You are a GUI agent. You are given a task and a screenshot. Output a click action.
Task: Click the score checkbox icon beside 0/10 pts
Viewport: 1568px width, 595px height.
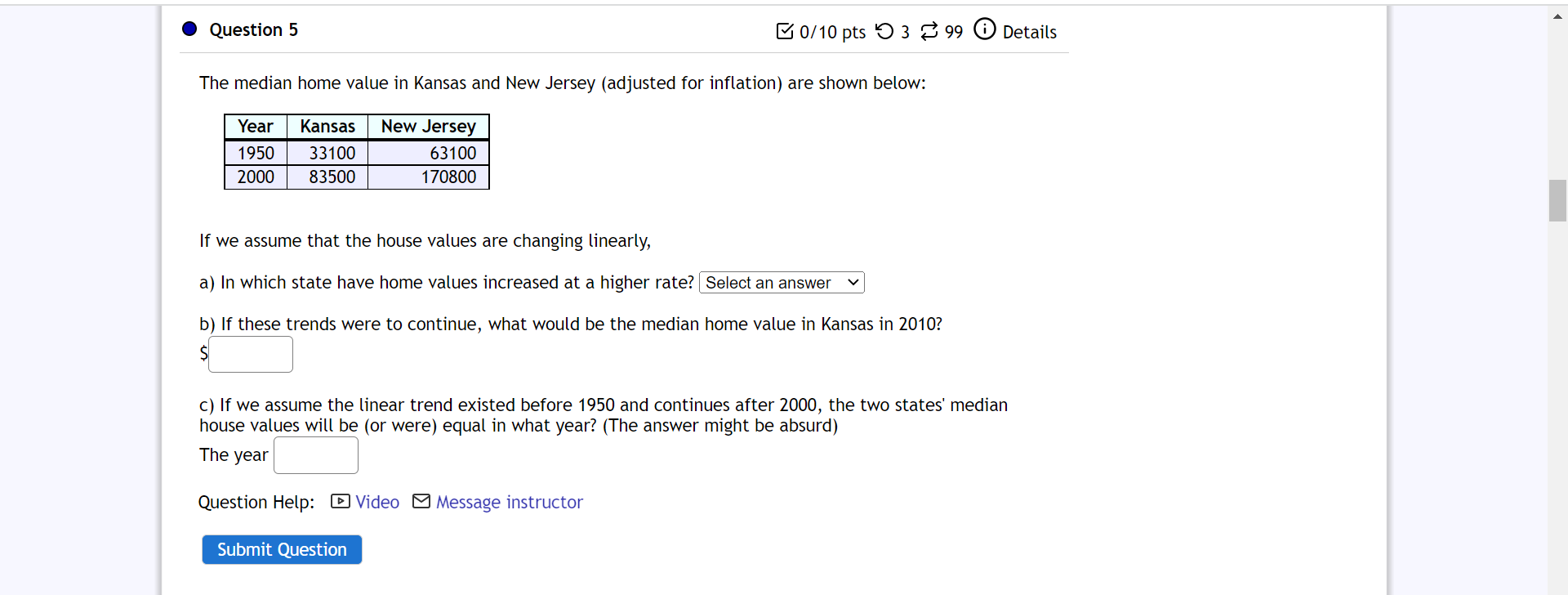pyautogui.click(x=786, y=31)
